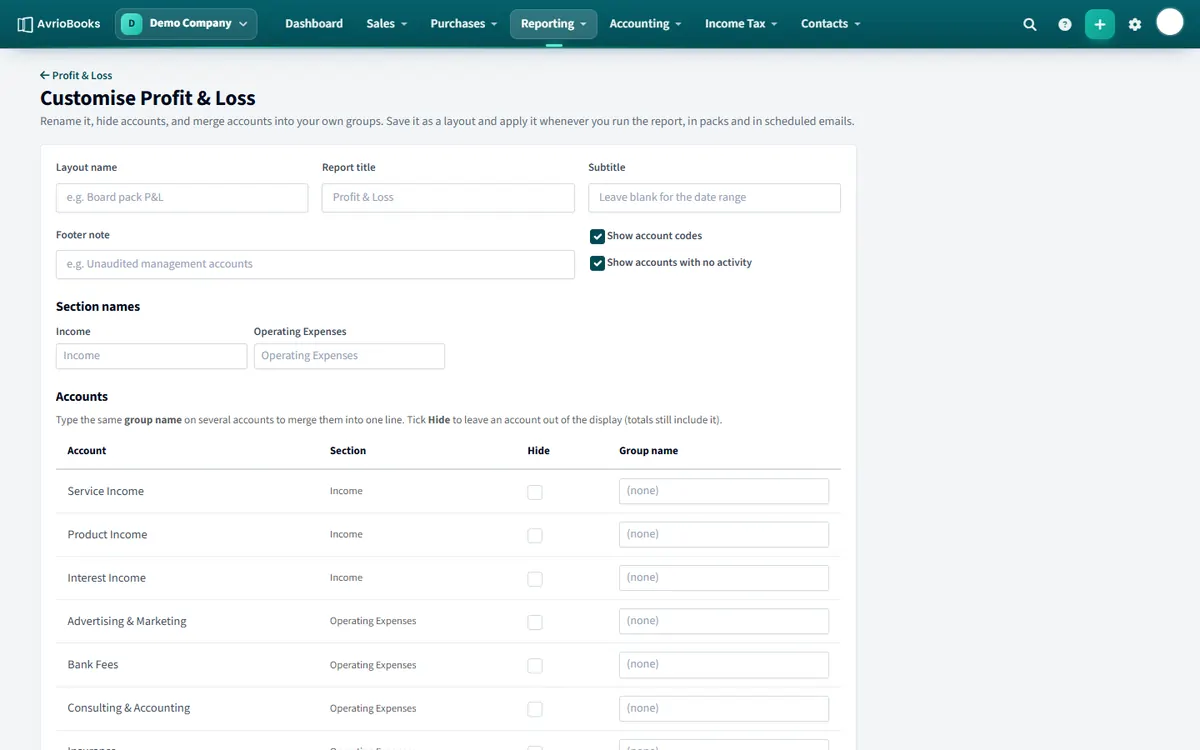The image size is (1200, 750).
Task: Focus Group name field for Advertising & Marketing
Action: pos(724,621)
